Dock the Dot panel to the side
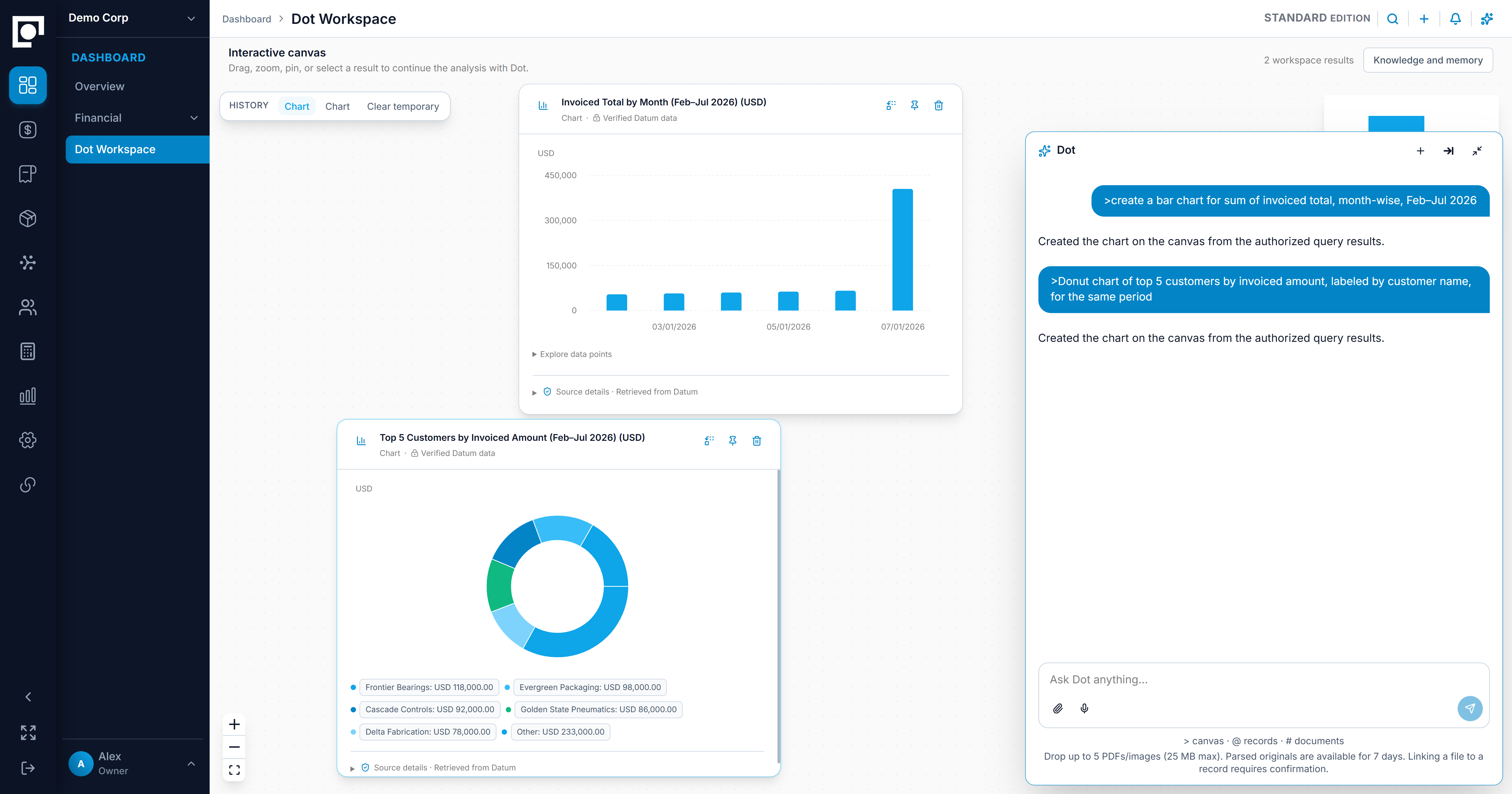The width and height of the screenshot is (1512, 794). point(1448,151)
